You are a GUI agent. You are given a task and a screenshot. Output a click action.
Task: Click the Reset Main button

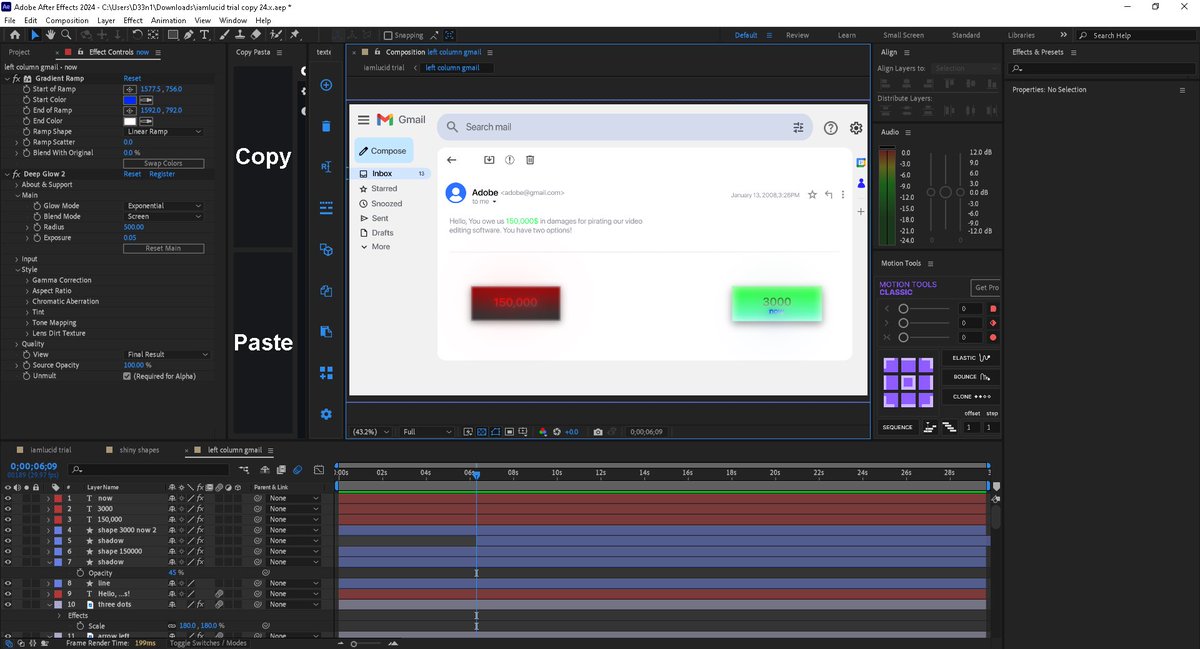[164, 248]
